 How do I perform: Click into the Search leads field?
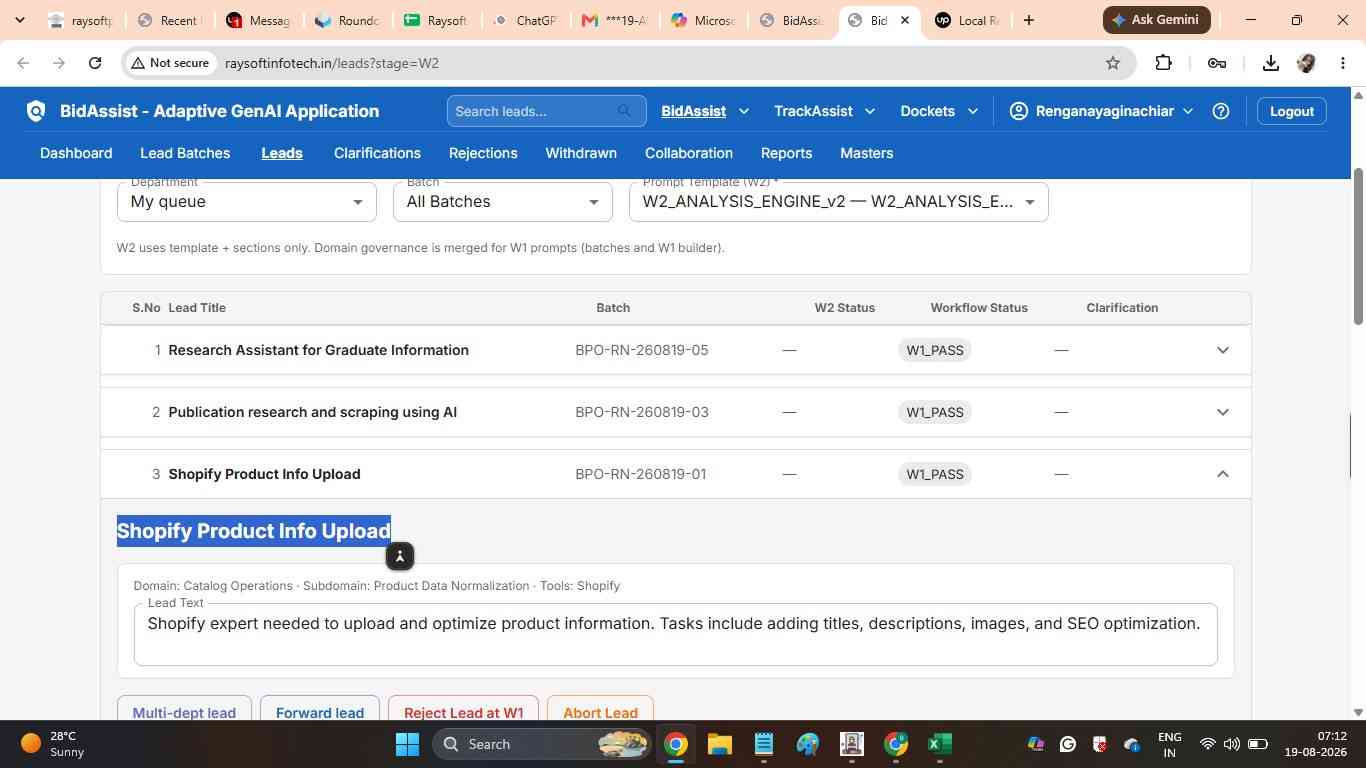pos(534,111)
